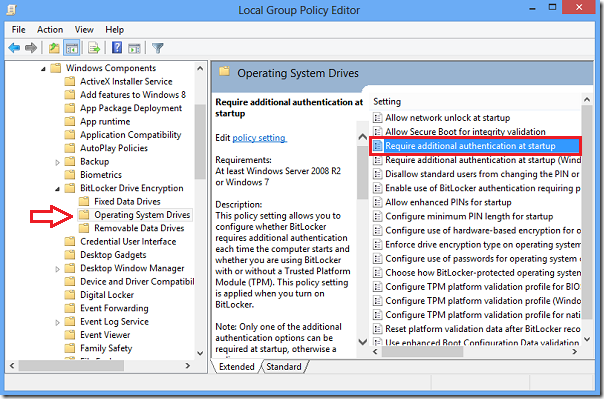Viewport: 604px width, 399px height.
Task: Click settings list horizontal scrollbar left arrow
Action: tap(376, 352)
